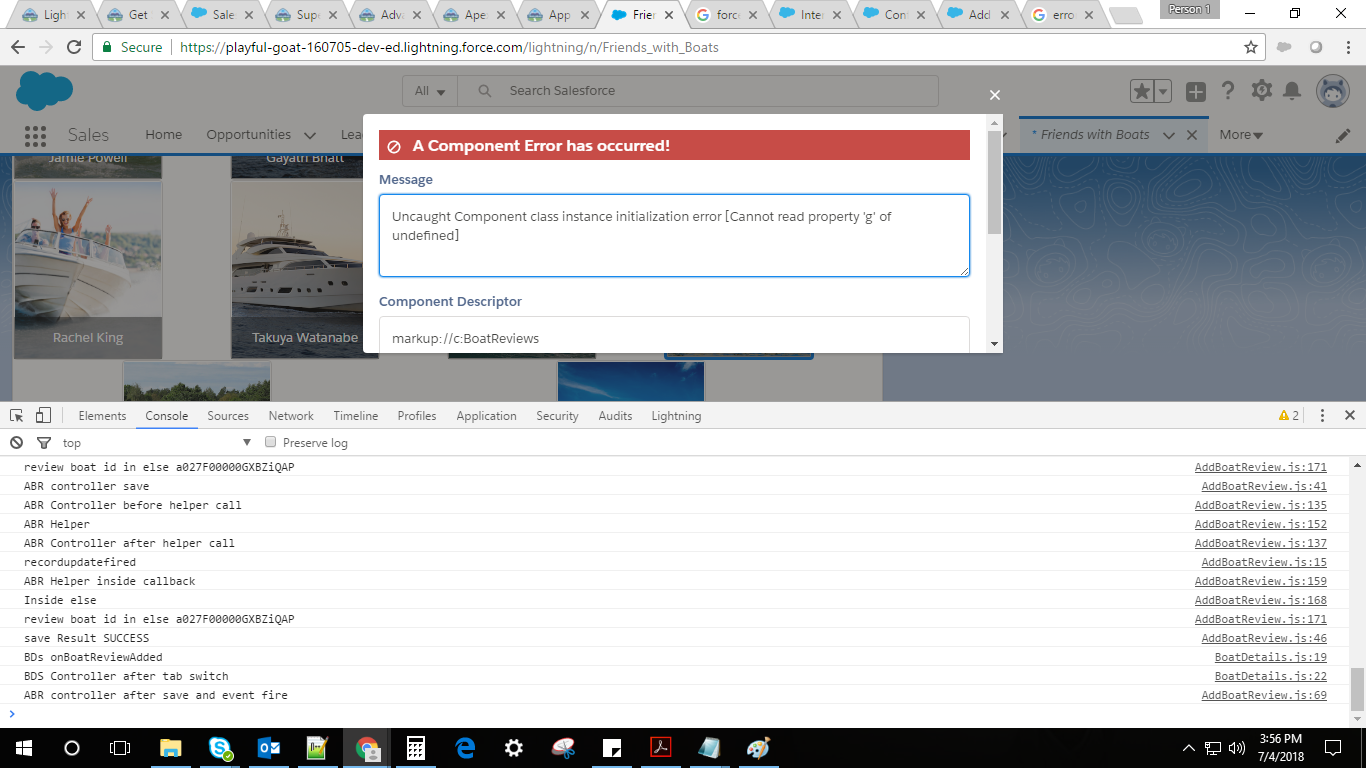Open the DevTools Profiles tab
The width and height of the screenshot is (1366, 768).
(417, 415)
